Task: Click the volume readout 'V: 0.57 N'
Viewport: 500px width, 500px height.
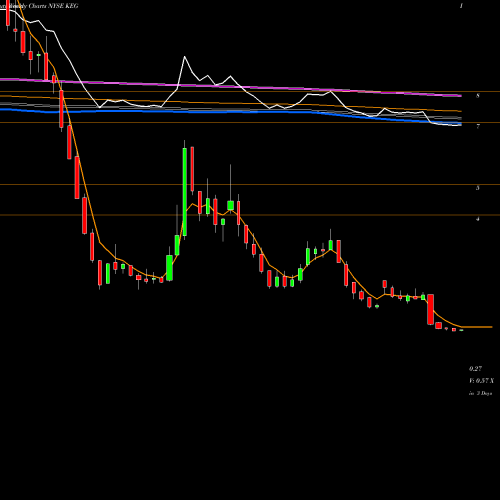Action: tap(481, 381)
